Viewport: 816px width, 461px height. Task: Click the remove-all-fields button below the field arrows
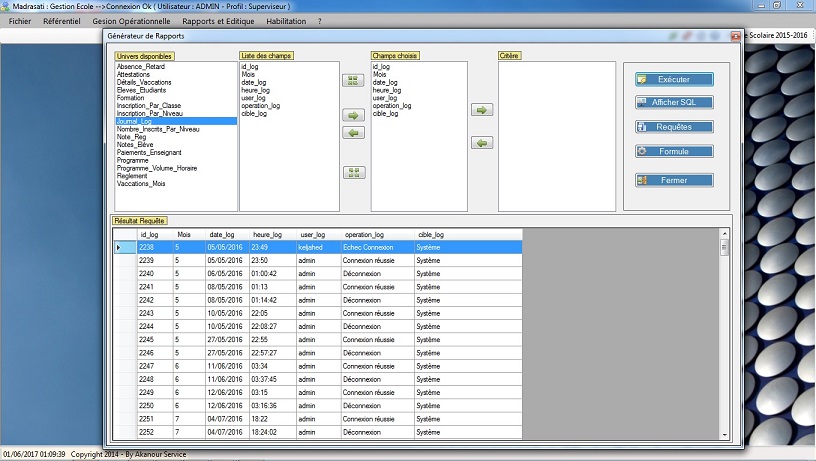tap(354, 172)
